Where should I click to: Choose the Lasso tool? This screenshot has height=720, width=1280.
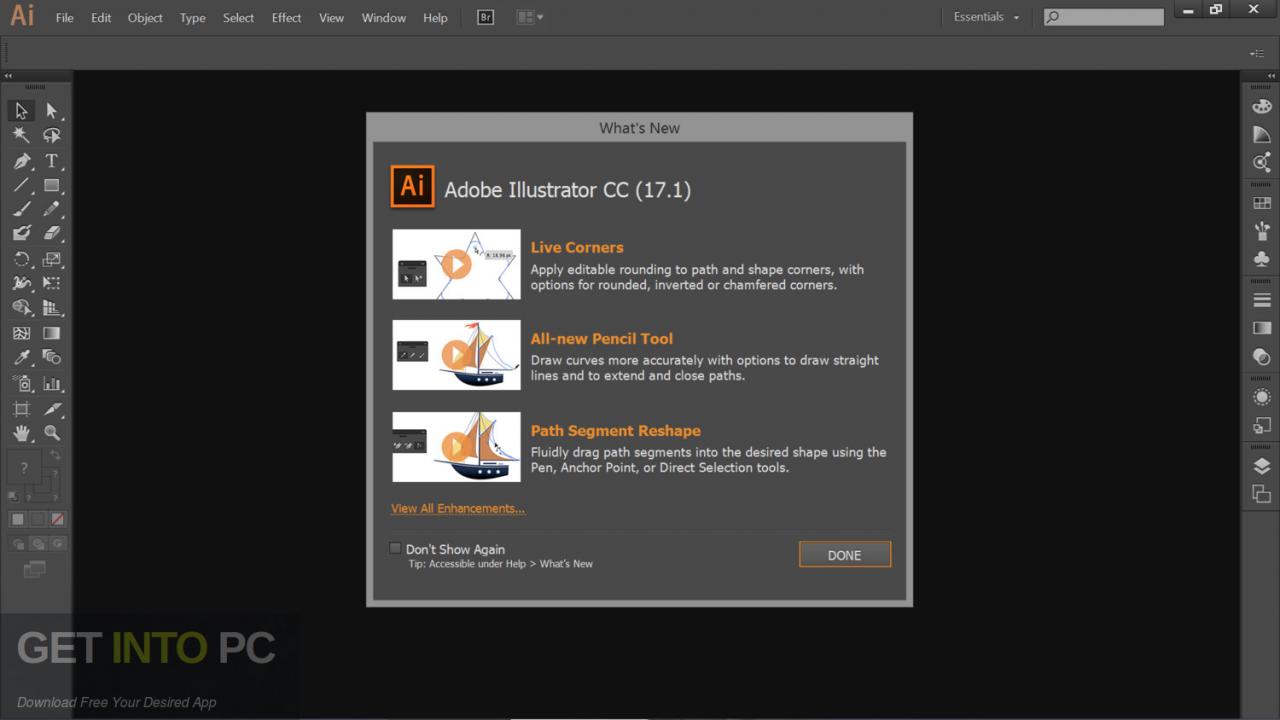[x=52, y=135]
